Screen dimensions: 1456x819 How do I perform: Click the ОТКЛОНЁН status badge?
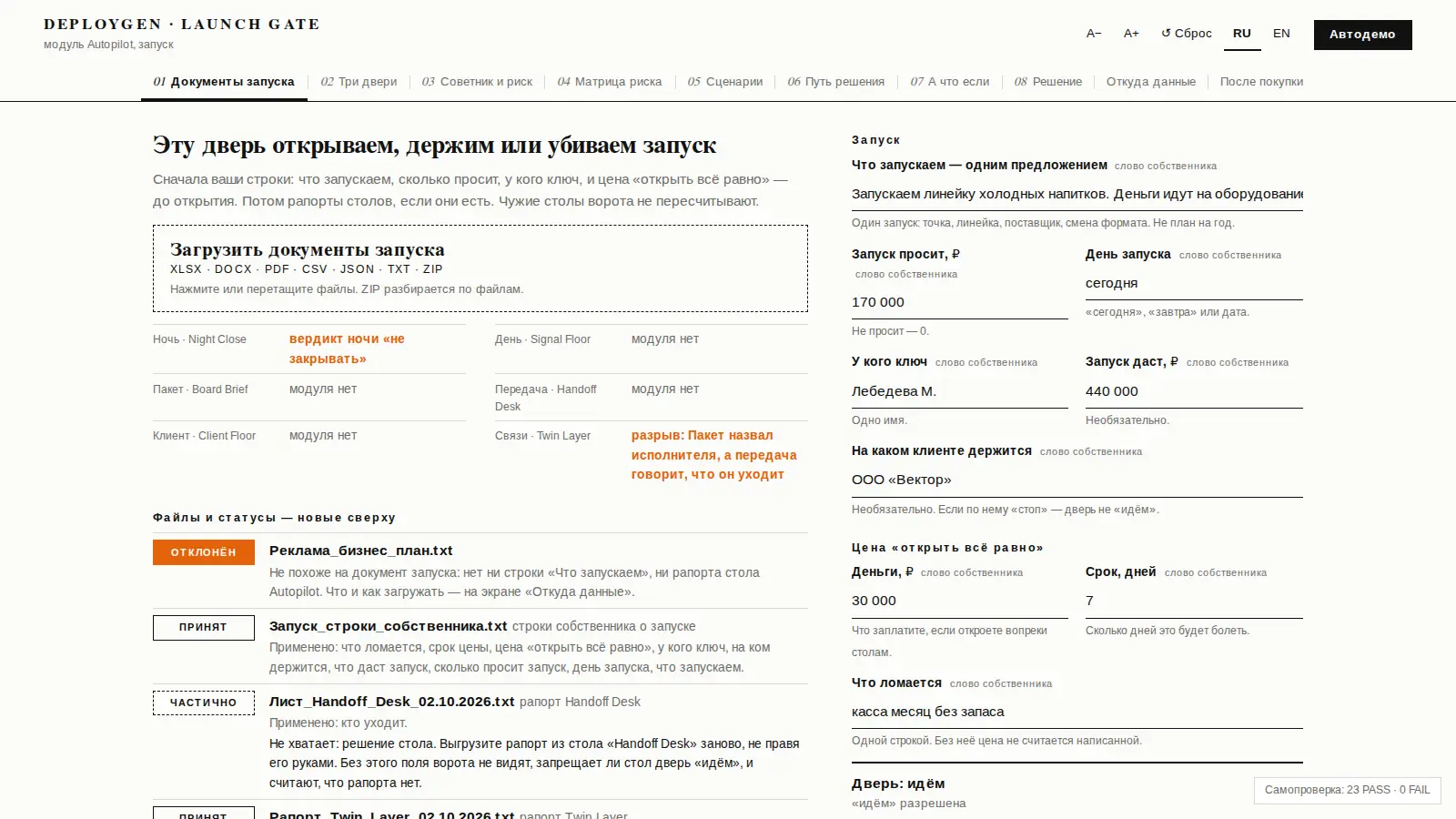(204, 552)
